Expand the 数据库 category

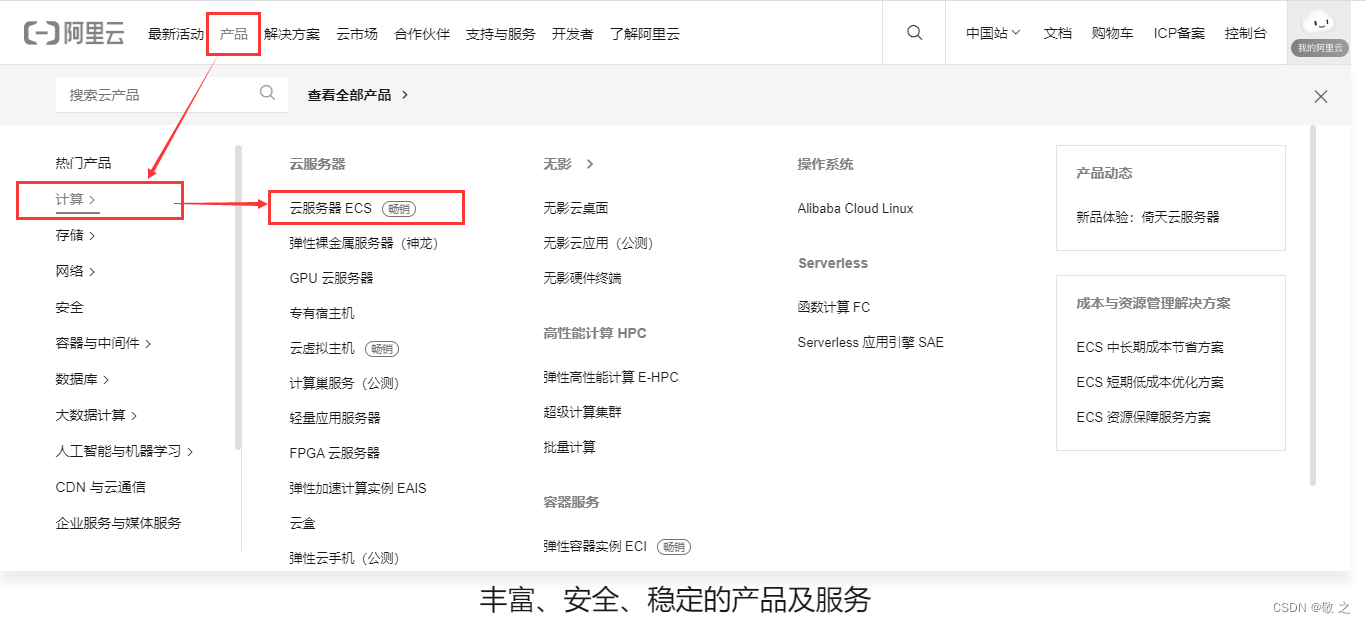[x=83, y=380]
